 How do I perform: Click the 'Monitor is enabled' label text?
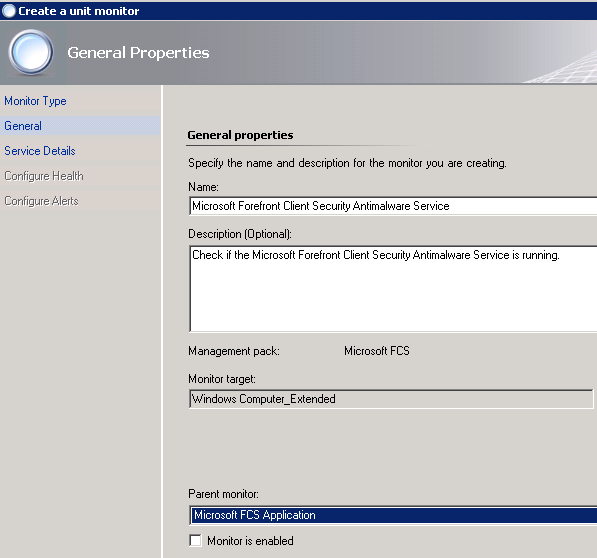point(250,540)
